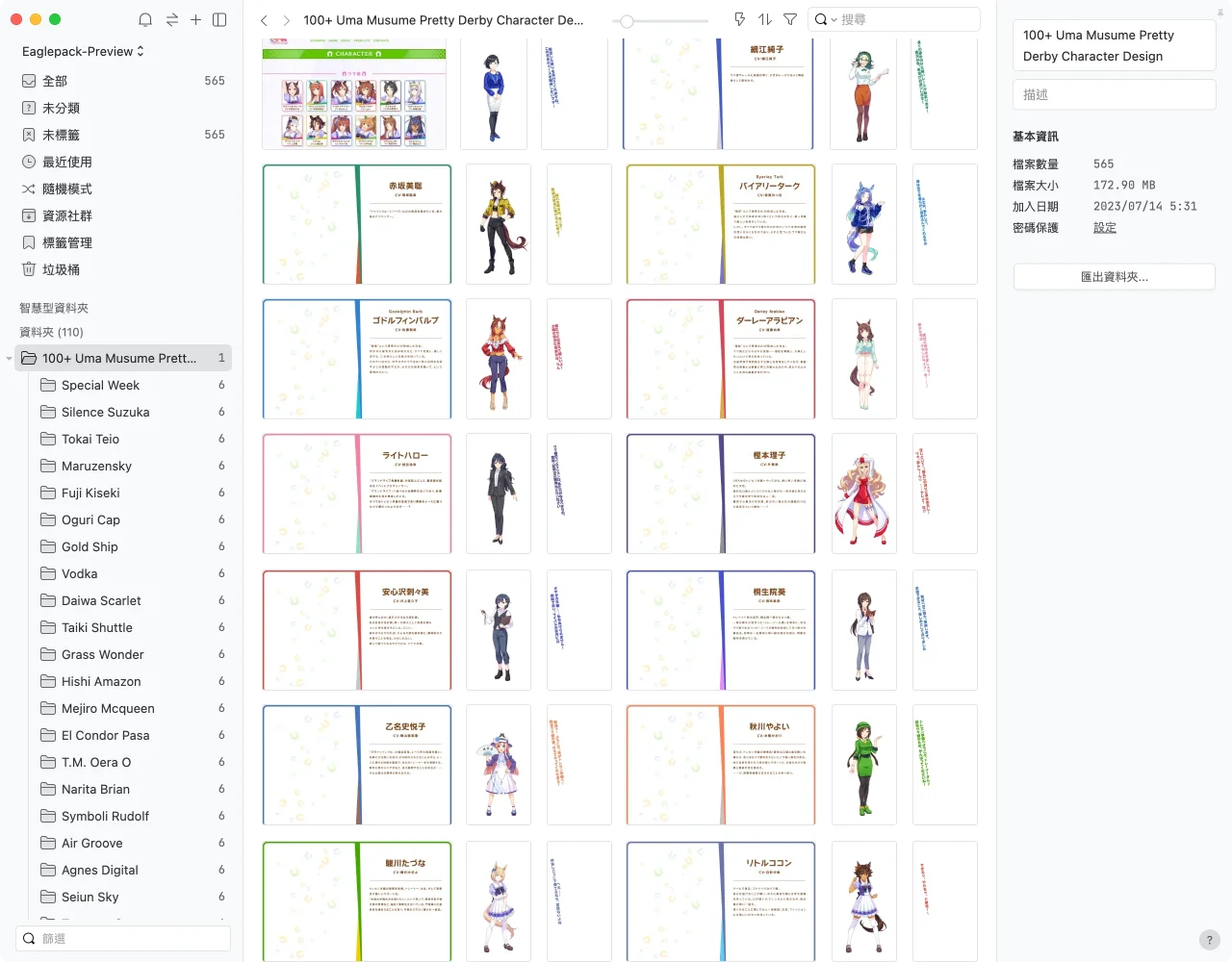Select 未分類 in the sidebar
This screenshot has width=1232, height=962.
click(123, 108)
